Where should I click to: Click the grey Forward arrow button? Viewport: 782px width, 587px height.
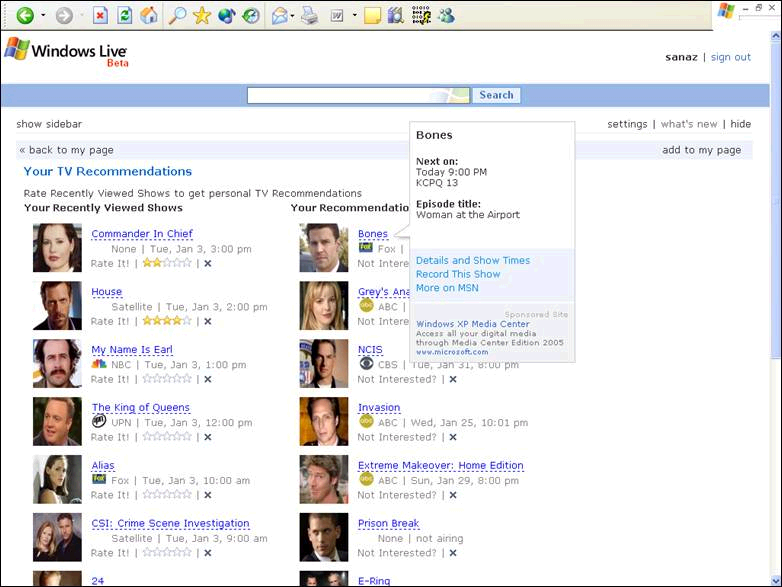64,15
